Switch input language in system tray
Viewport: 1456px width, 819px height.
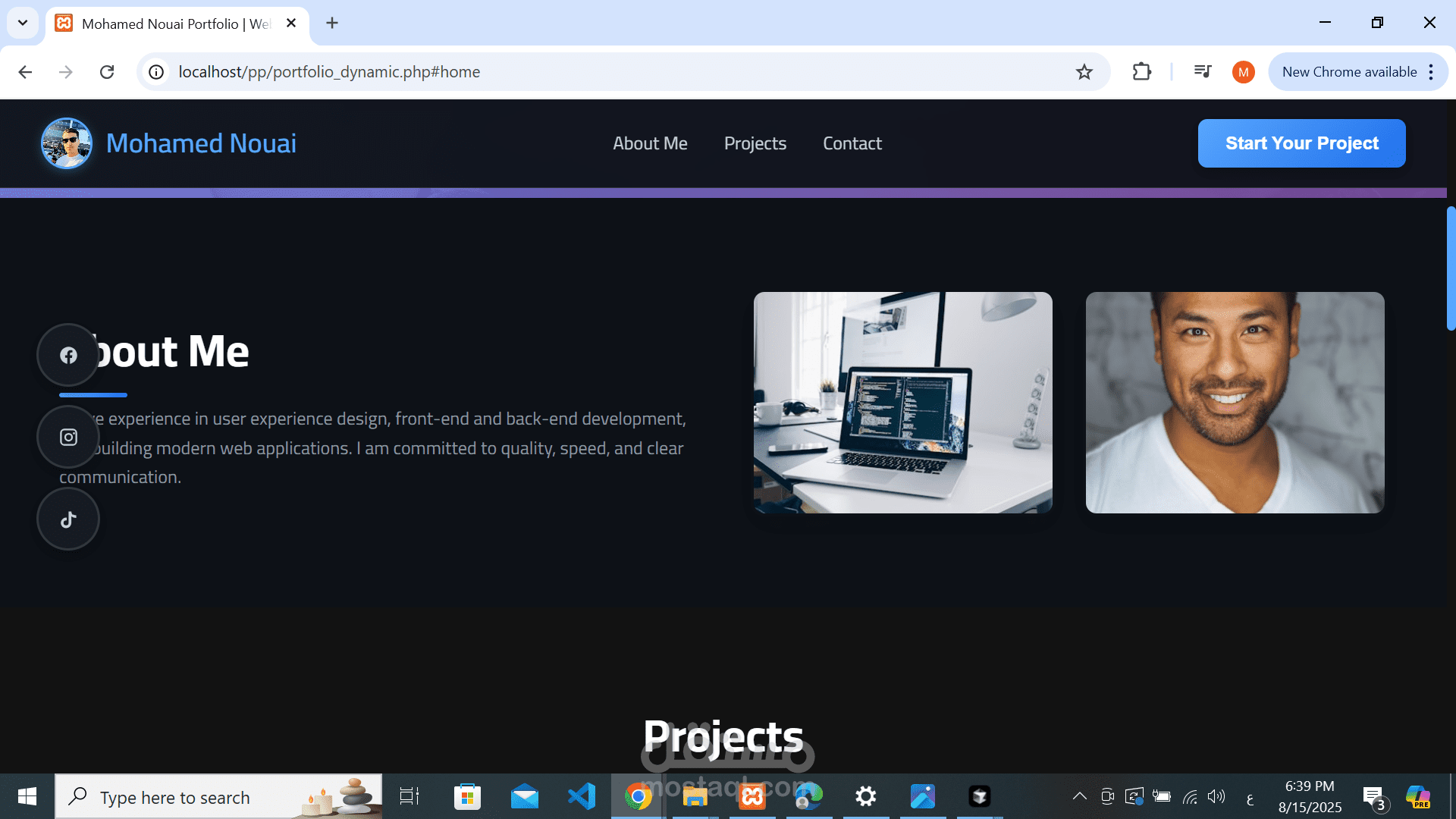(x=1250, y=798)
